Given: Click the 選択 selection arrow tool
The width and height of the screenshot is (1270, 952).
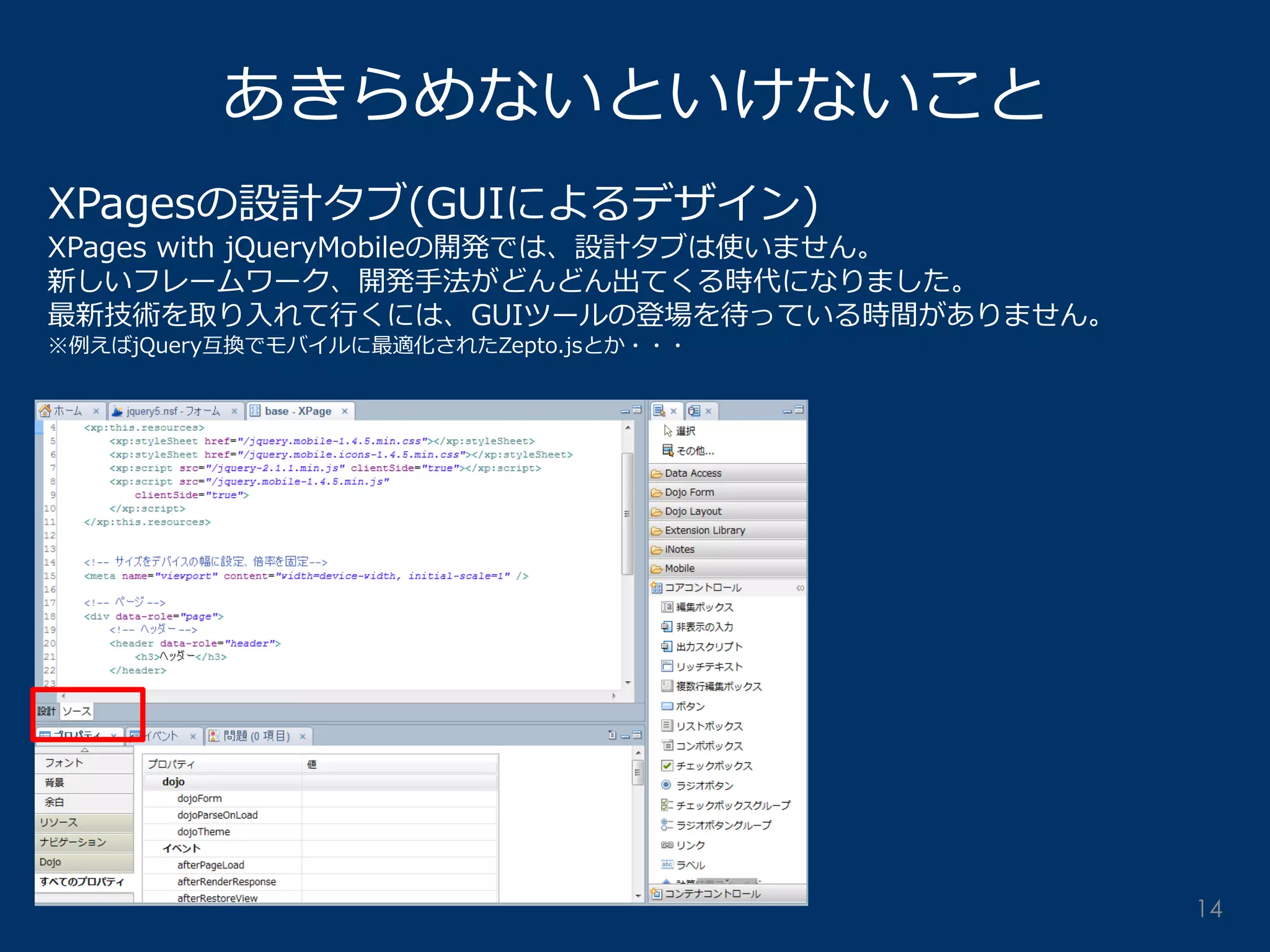Looking at the screenshot, I should pyautogui.click(x=680, y=431).
